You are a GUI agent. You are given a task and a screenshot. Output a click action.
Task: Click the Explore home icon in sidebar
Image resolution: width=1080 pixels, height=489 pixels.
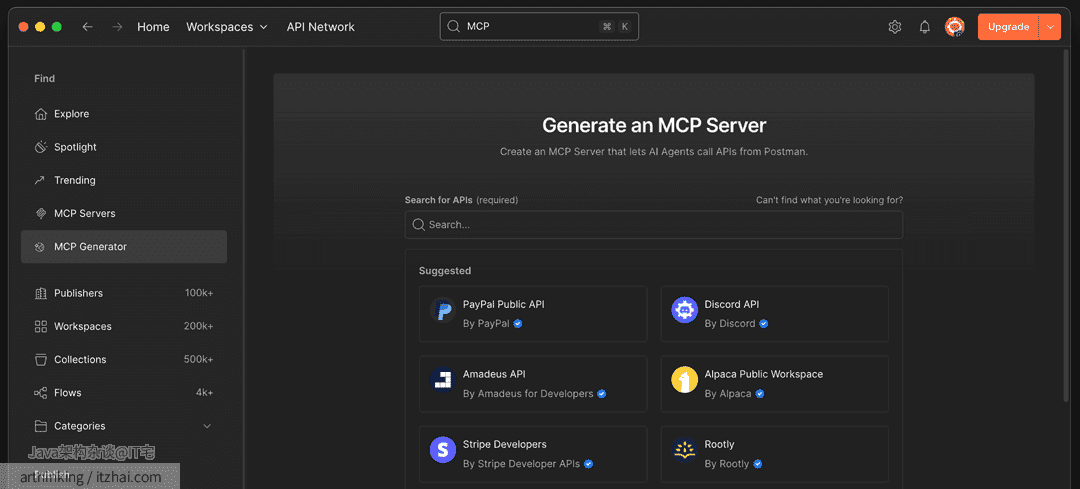pos(41,114)
